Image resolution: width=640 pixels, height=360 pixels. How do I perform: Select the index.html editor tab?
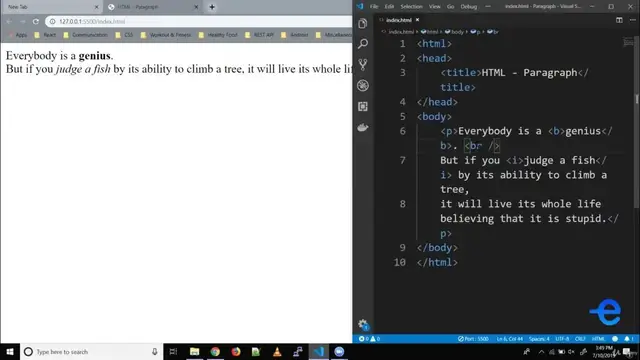pos(399,20)
